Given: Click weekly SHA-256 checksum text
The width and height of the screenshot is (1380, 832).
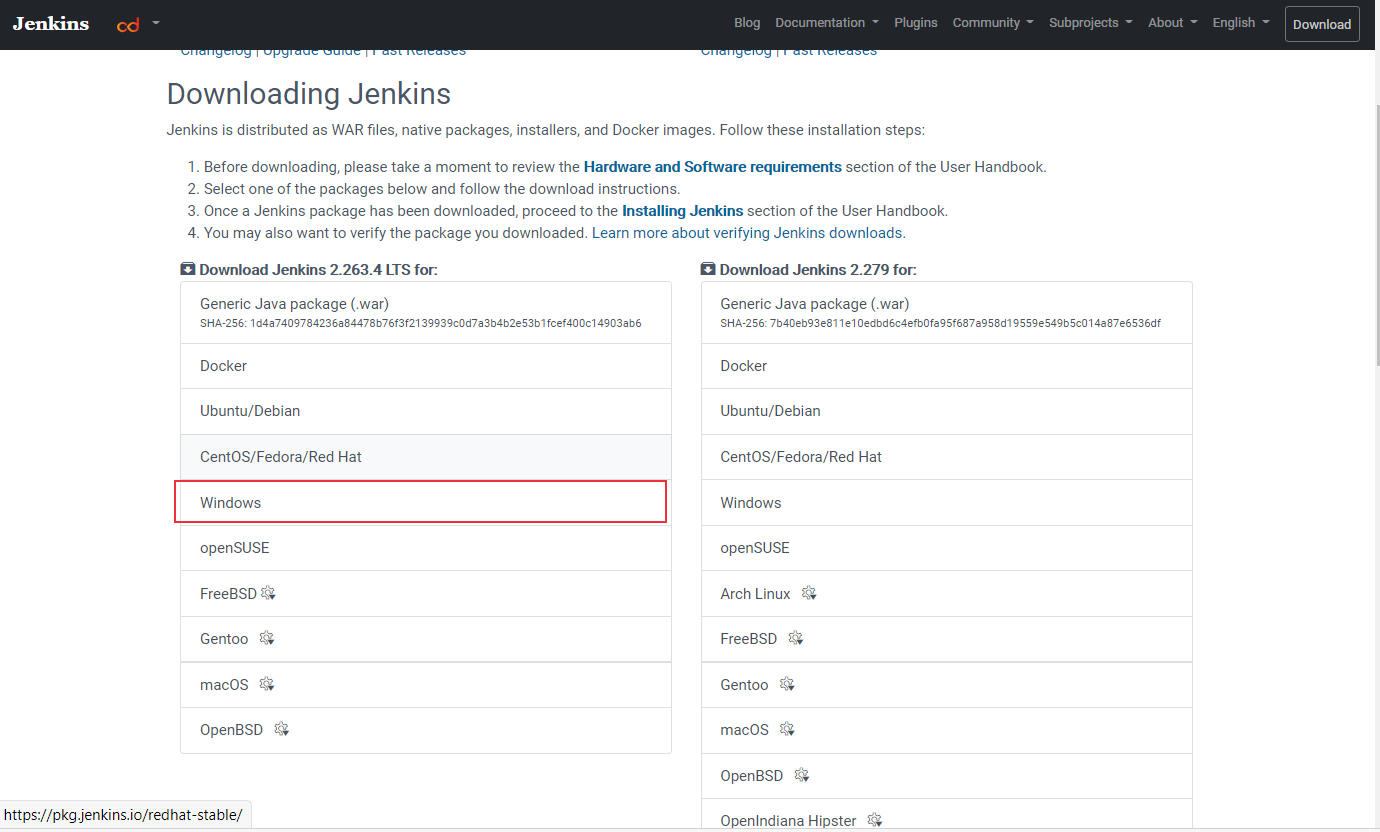Looking at the screenshot, I should [x=941, y=324].
